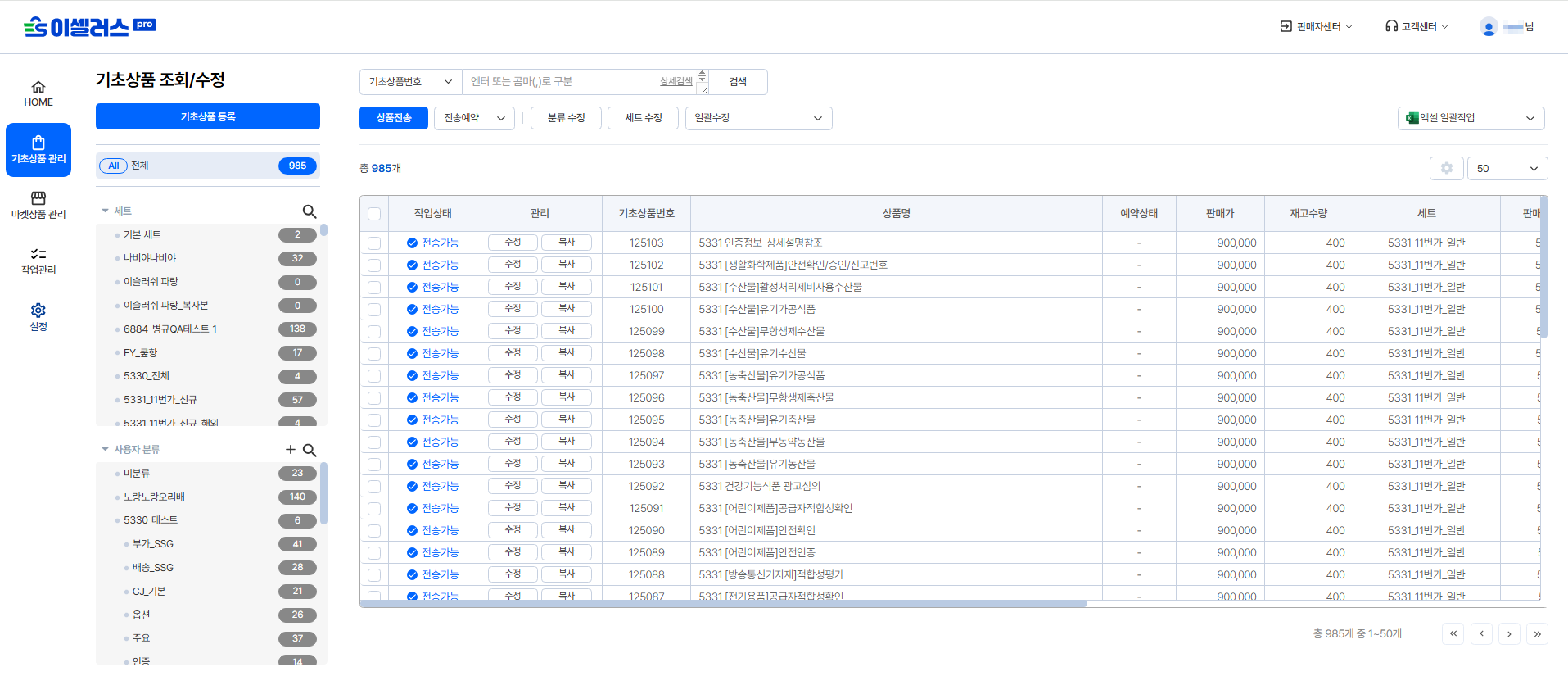1568x676 pixels.
Task: Select 5331_11번가_신규 set
Action: coord(160,400)
